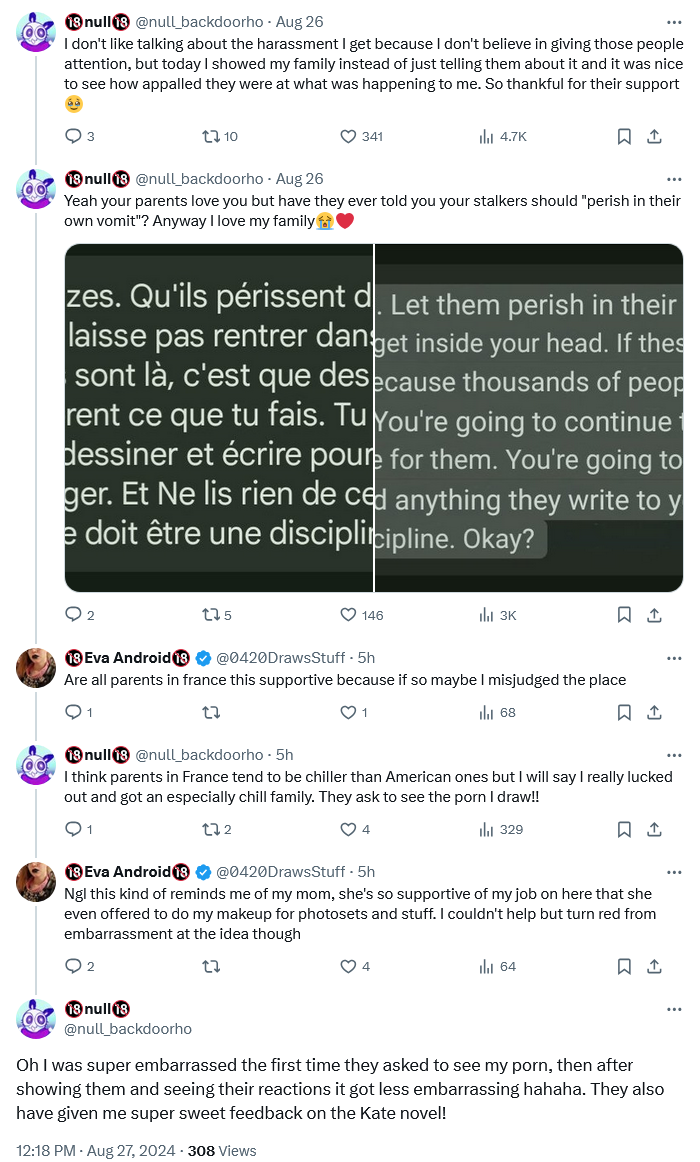Open more options on Eva's France tweet
This screenshot has height=1162, width=700.
pyautogui.click(x=674, y=657)
